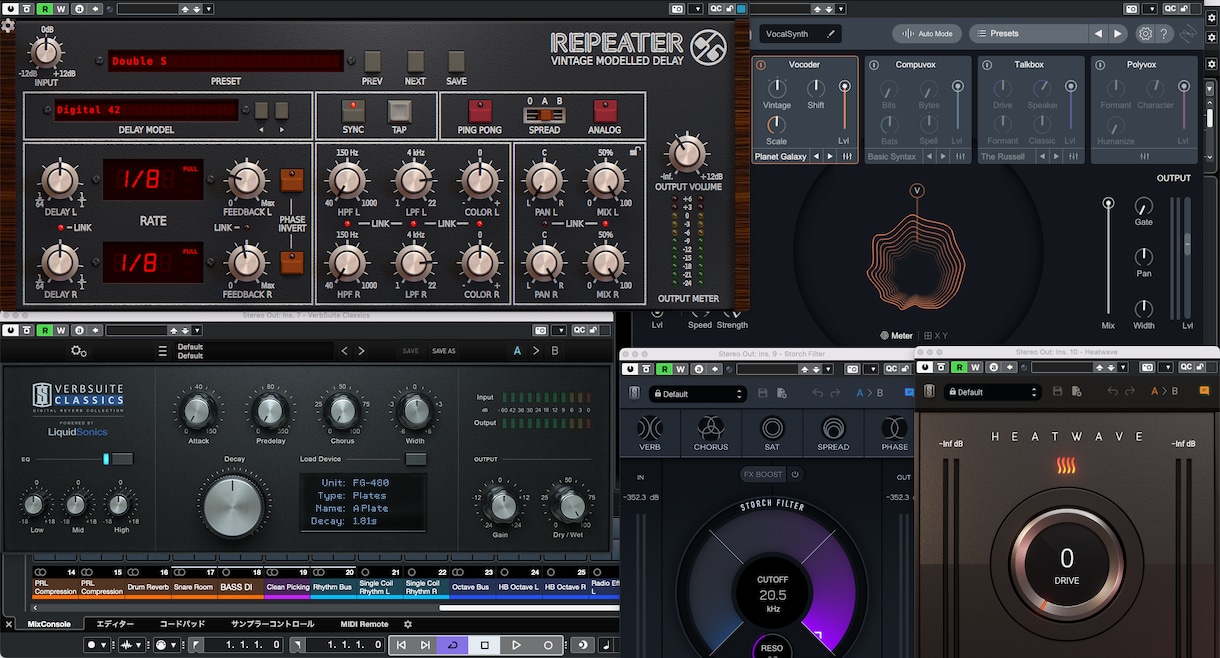Click the VocalSynth Mix slider handle
The height and width of the screenshot is (658, 1220).
click(1108, 203)
